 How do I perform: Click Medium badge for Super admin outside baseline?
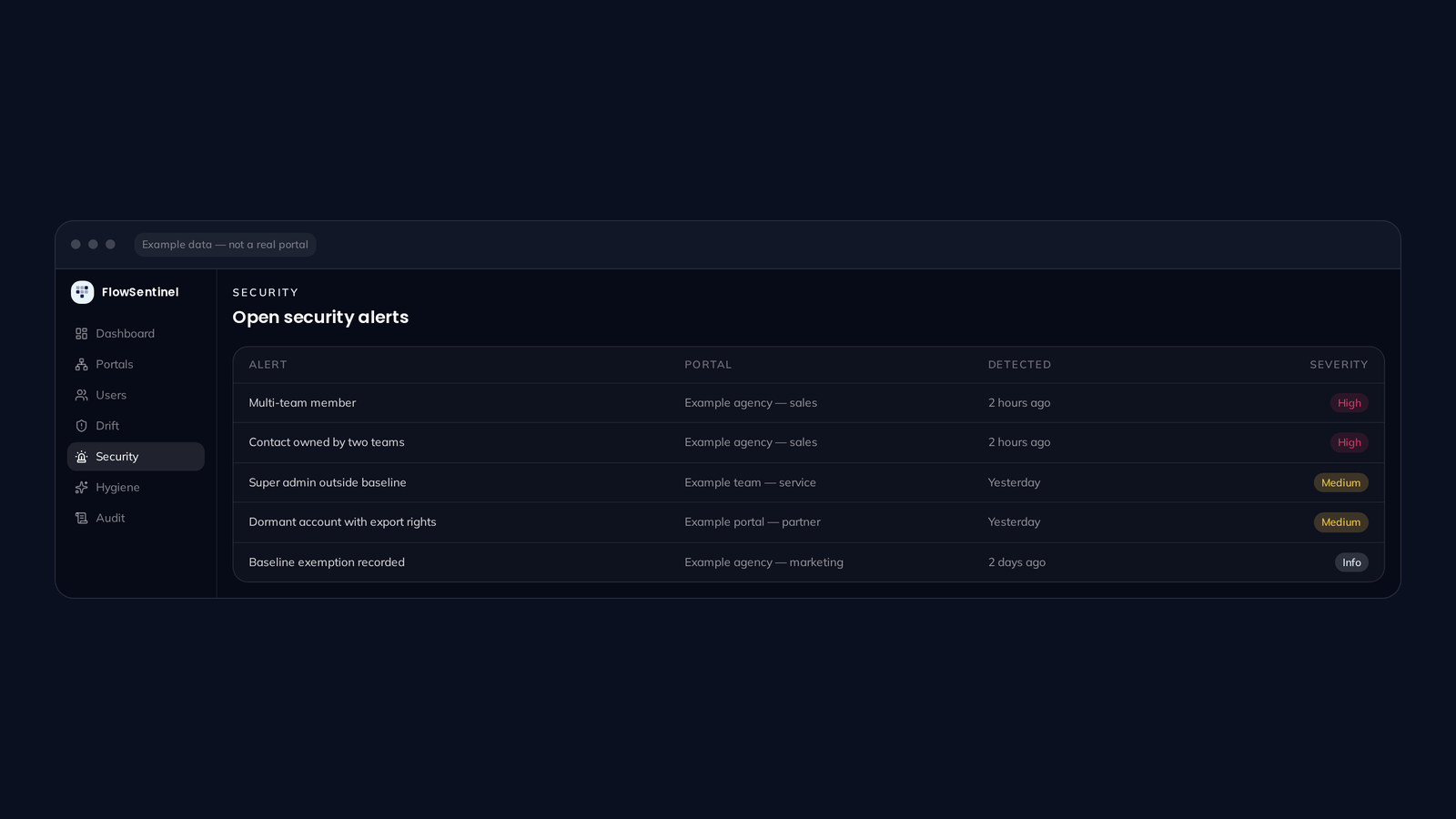click(x=1340, y=482)
